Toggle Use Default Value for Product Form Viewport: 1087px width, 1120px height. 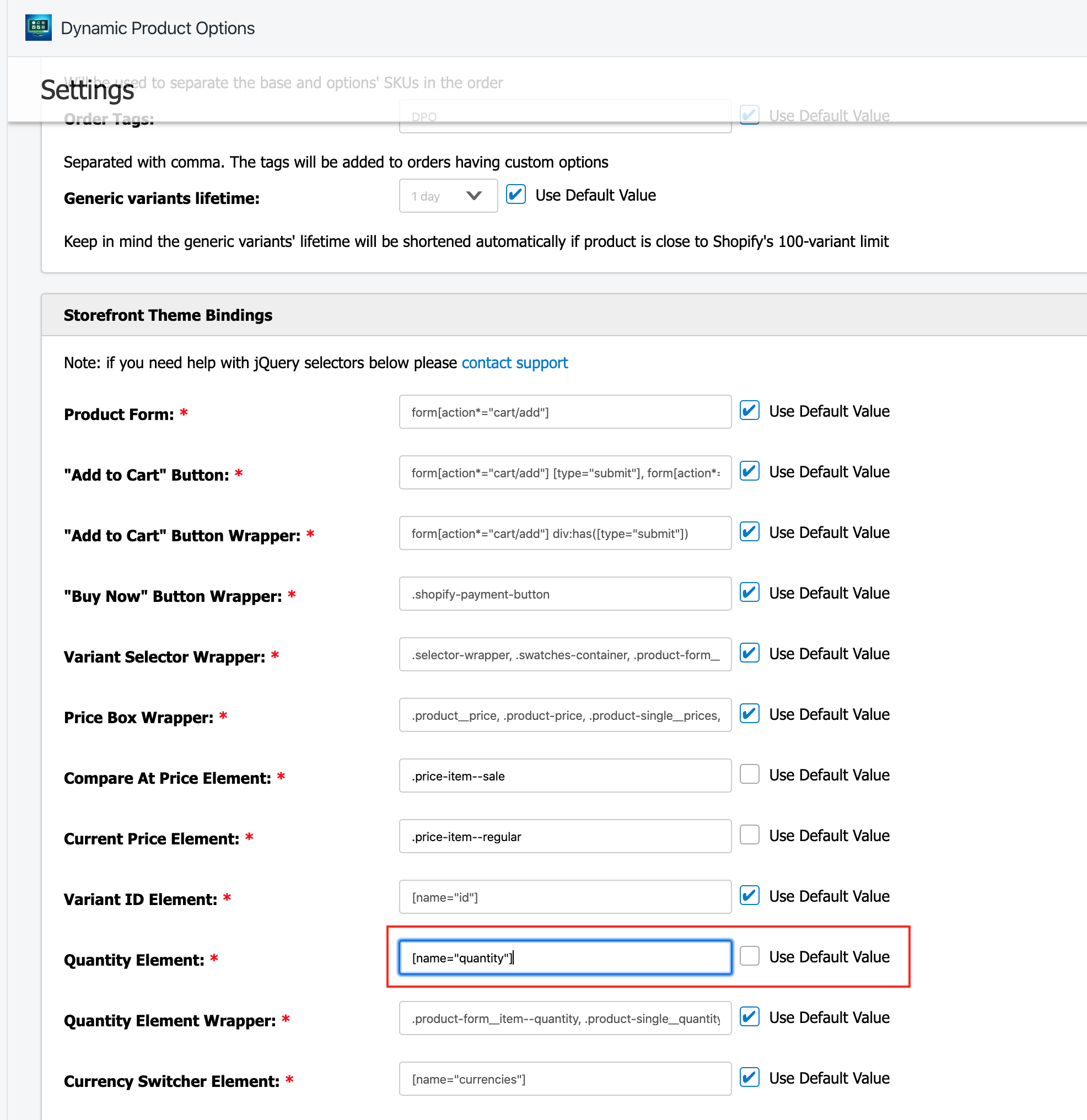coord(749,411)
